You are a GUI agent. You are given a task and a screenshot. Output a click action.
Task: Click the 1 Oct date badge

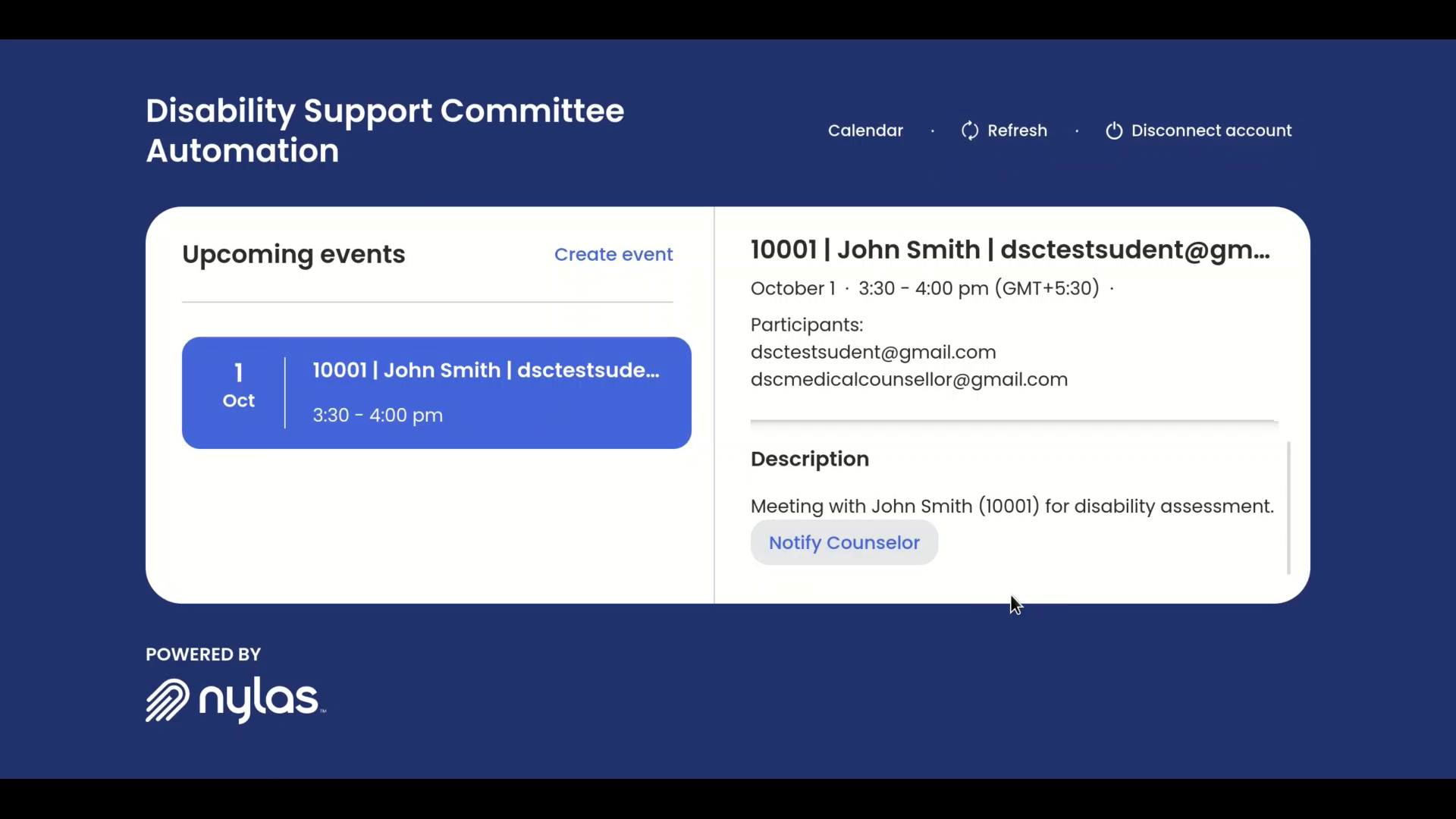tap(238, 386)
